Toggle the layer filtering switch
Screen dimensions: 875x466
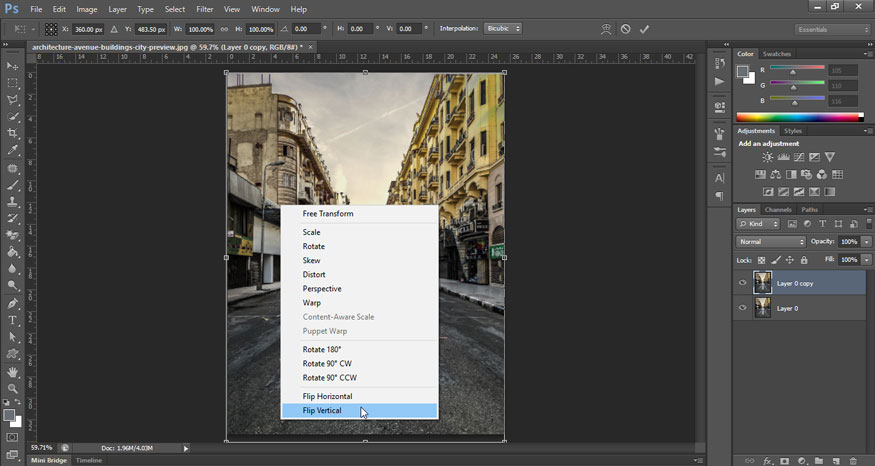[x=869, y=223]
